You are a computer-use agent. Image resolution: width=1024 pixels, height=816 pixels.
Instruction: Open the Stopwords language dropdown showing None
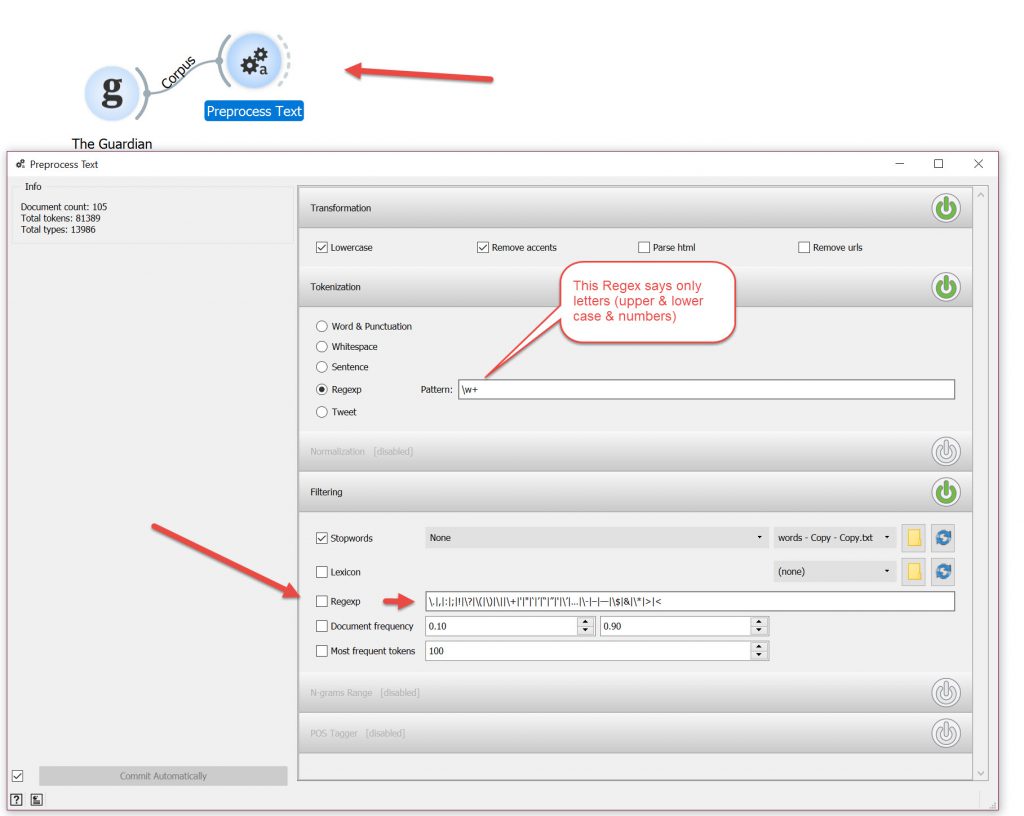(597, 538)
